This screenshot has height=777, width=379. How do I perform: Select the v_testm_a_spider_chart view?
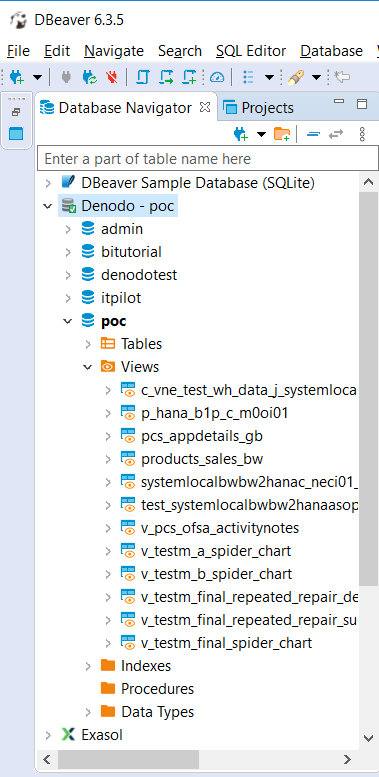coord(216,551)
